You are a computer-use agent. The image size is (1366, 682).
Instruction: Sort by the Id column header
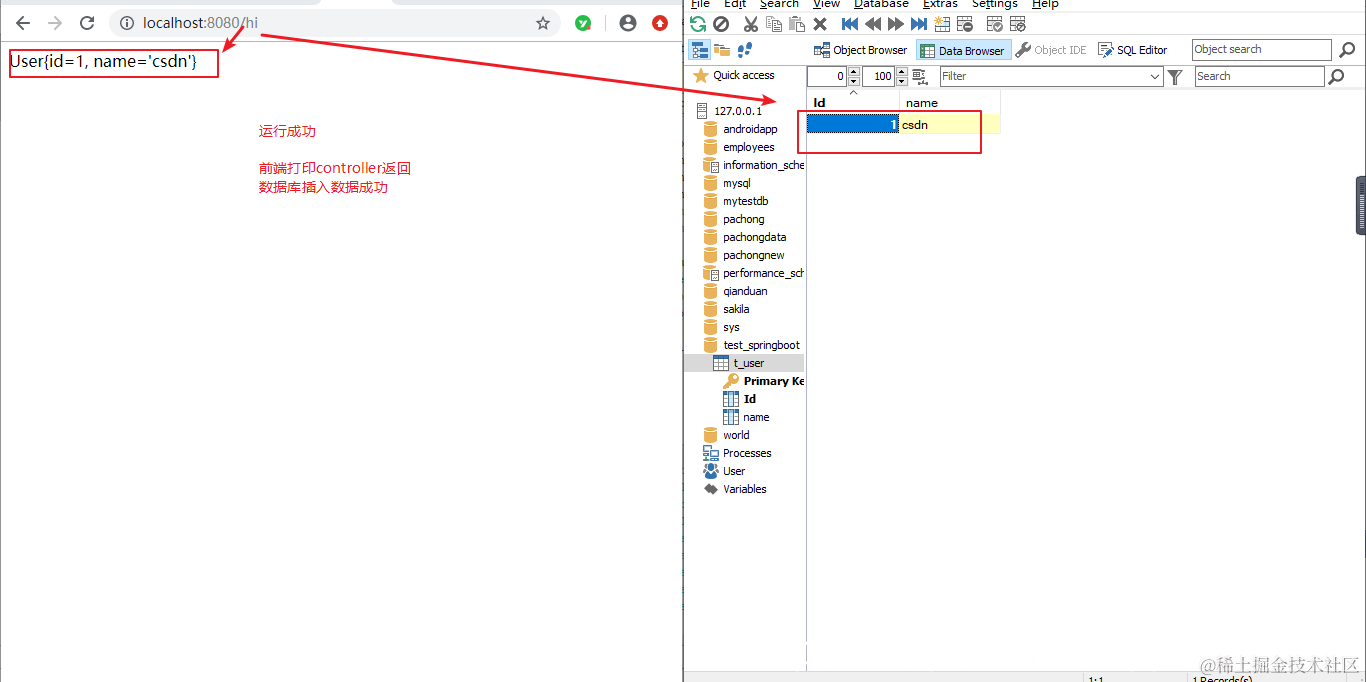pos(853,102)
